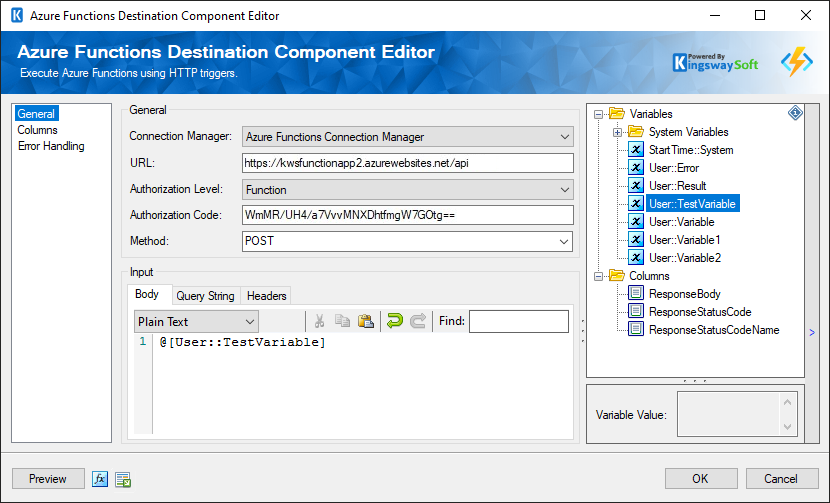
Task: Click the cut scissors icon in editor toolbar
Action: (319, 321)
